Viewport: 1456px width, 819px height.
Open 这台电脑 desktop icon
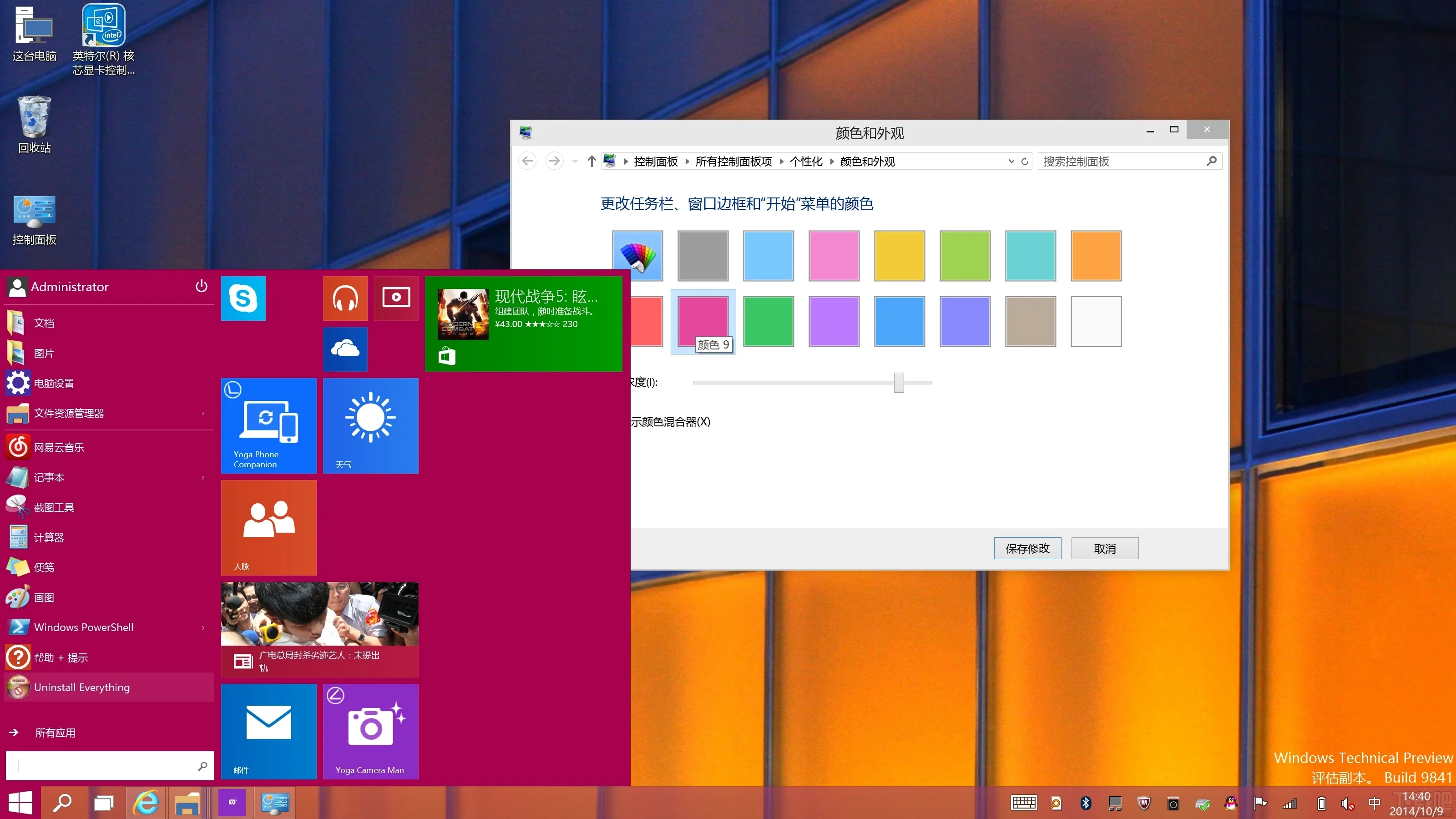tap(35, 34)
